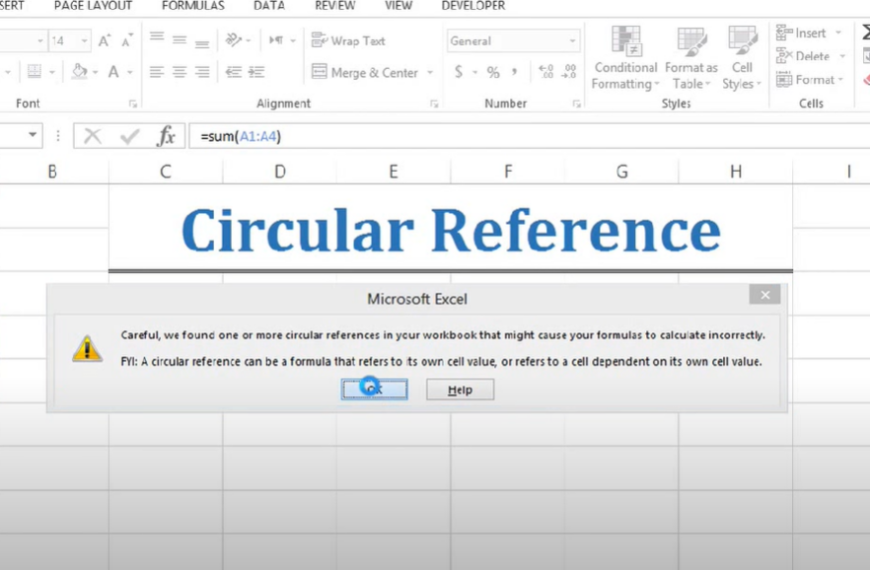Expand the Borders dropdown arrow
This screenshot has width=870, height=570.
pyautogui.click(x=52, y=72)
